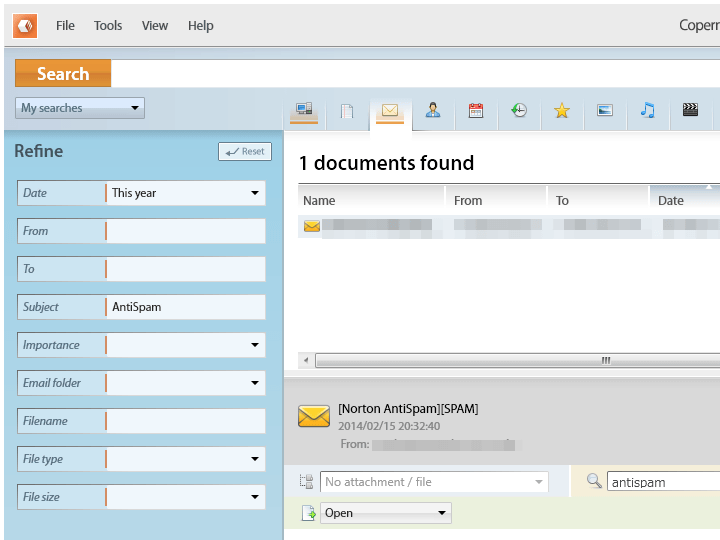Click the orange Search button
The width and height of the screenshot is (720, 540).
[x=63, y=73]
